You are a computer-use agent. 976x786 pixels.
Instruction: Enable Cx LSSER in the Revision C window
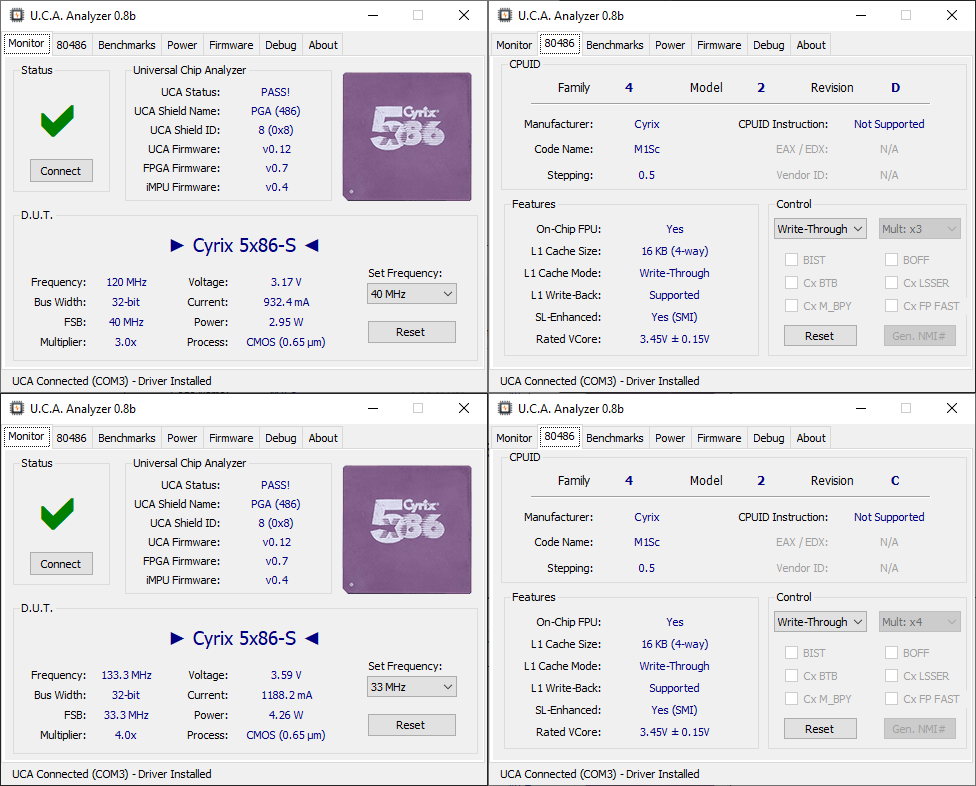pyautogui.click(x=891, y=675)
